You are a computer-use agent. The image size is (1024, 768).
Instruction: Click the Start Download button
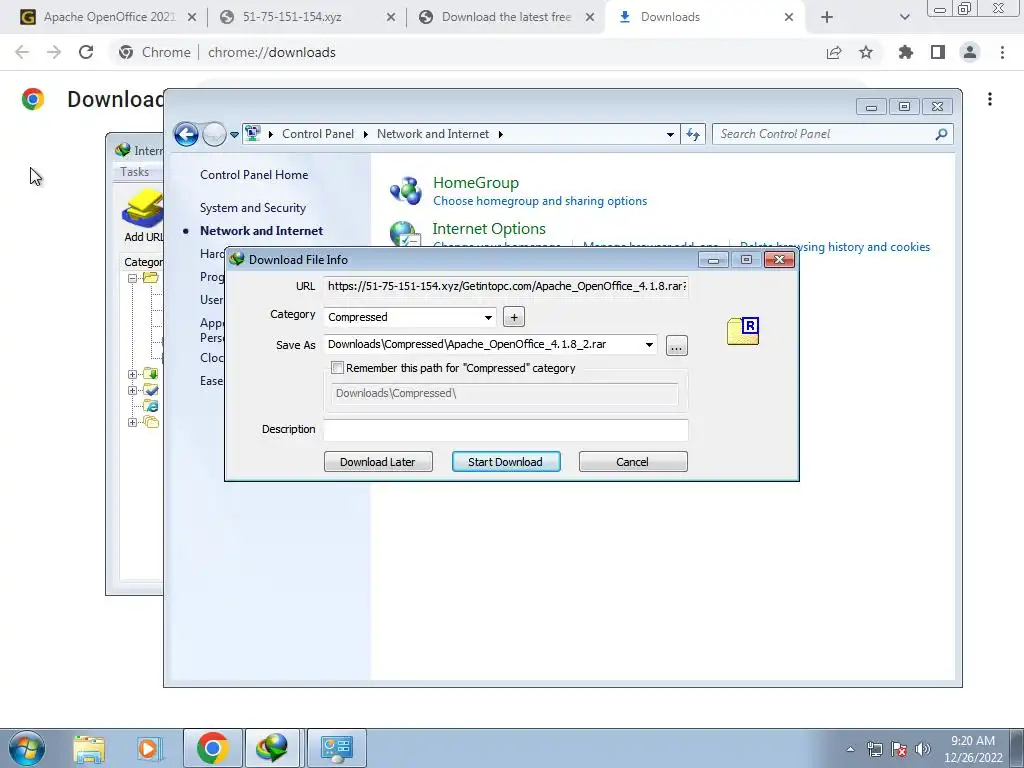(506, 462)
